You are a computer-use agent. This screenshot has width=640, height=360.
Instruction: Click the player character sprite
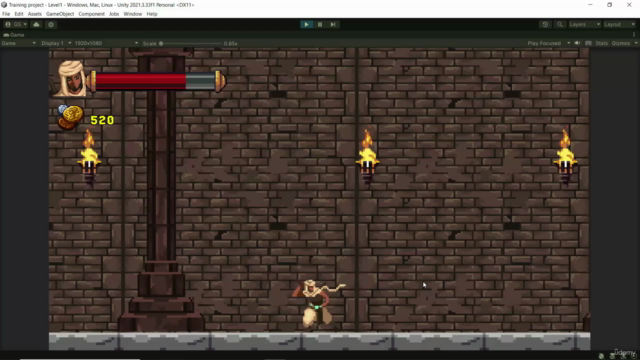tap(317, 304)
